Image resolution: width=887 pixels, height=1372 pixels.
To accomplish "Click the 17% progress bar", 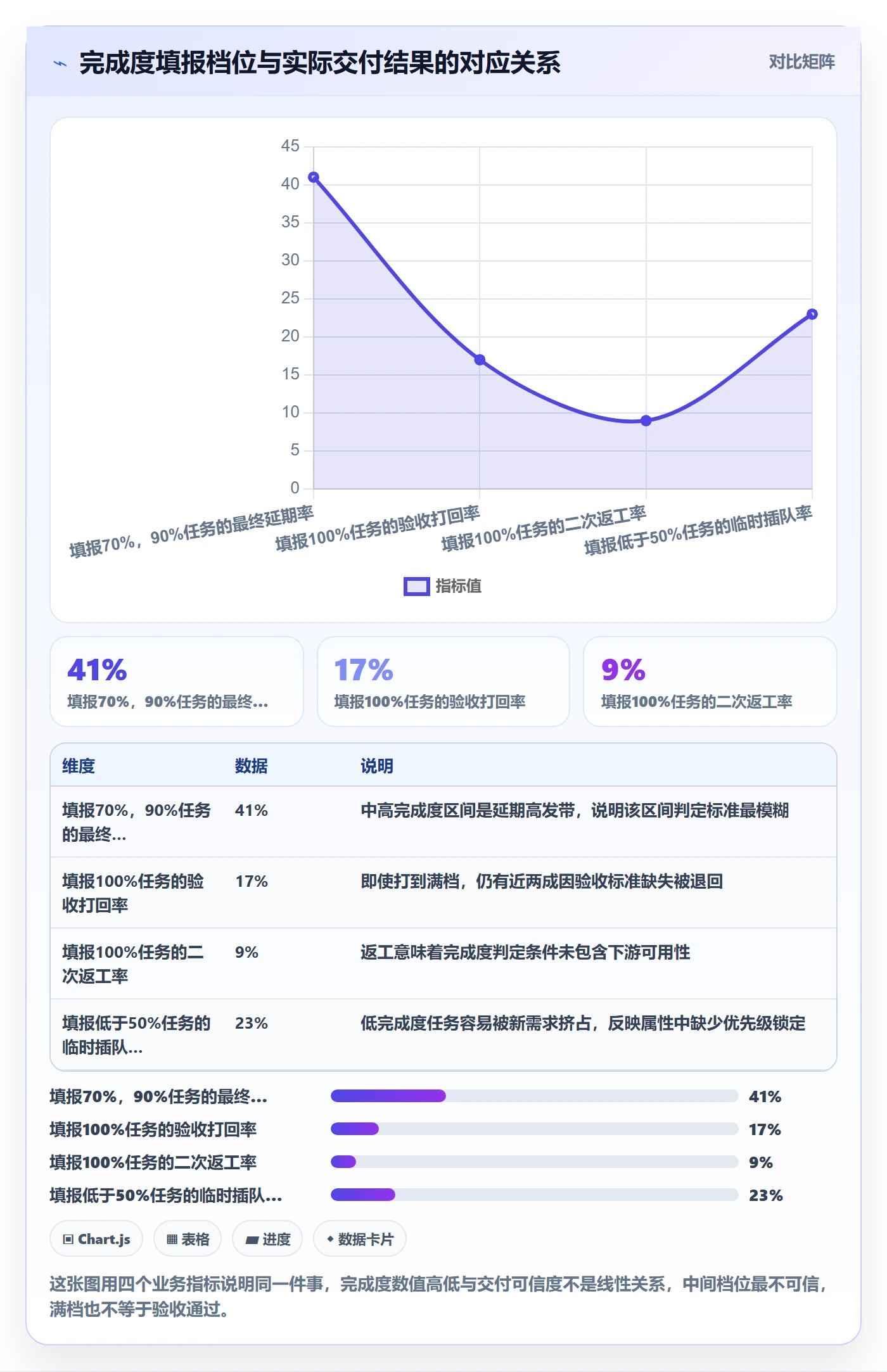I will point(535,1129).
